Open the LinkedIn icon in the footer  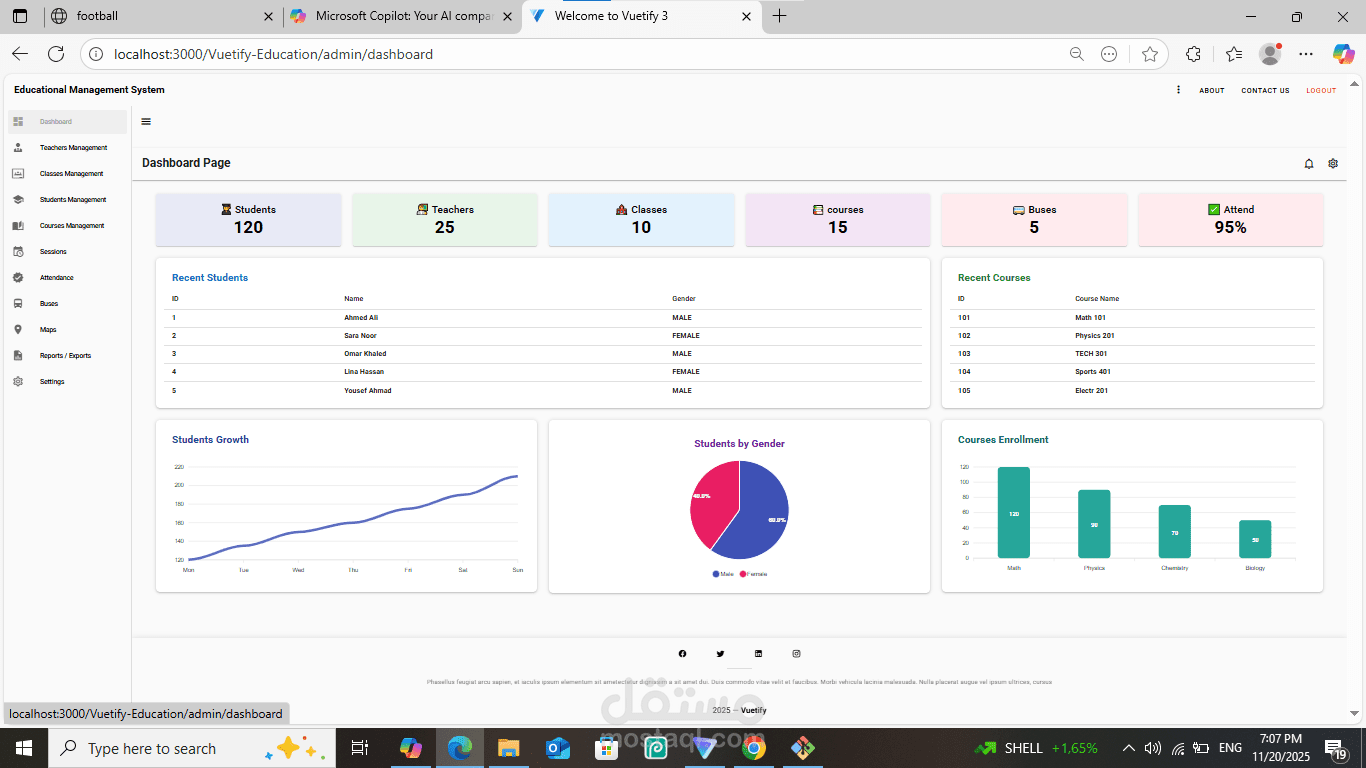tap(758, 654)
